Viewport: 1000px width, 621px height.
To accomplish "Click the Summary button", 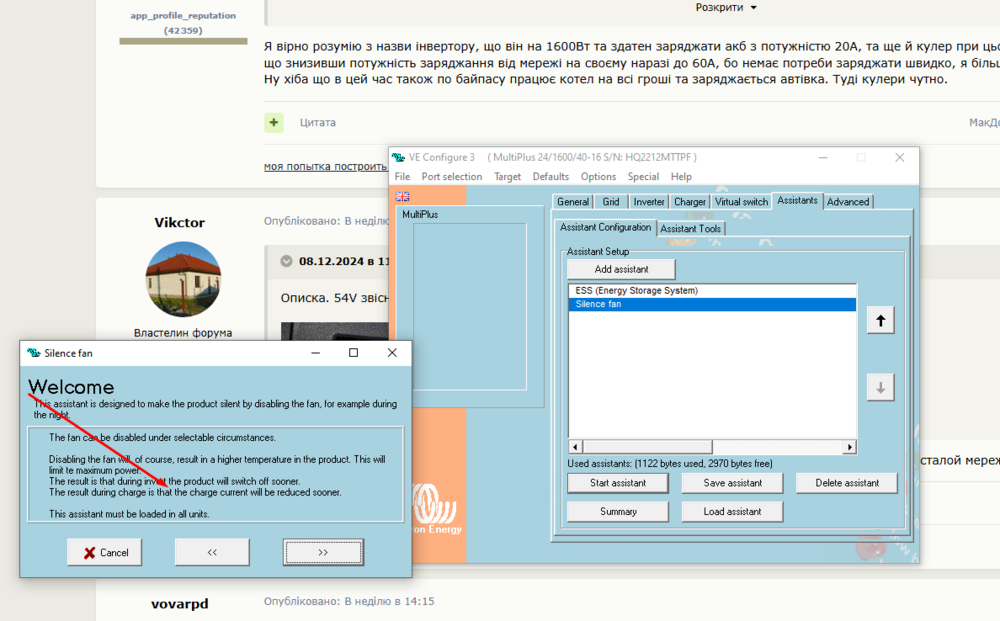I will (617, 511).
